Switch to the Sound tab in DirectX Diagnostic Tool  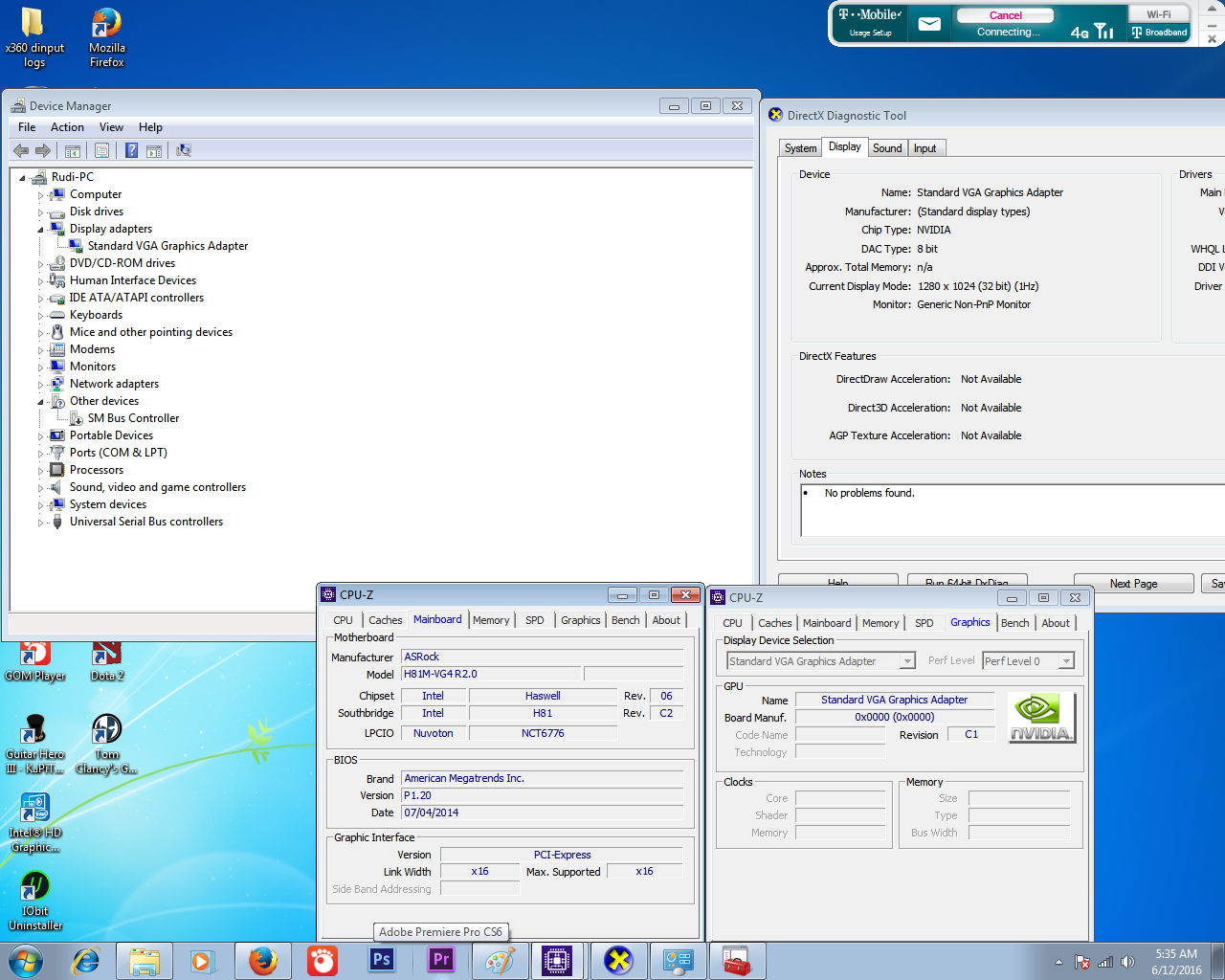pos(887,148)
